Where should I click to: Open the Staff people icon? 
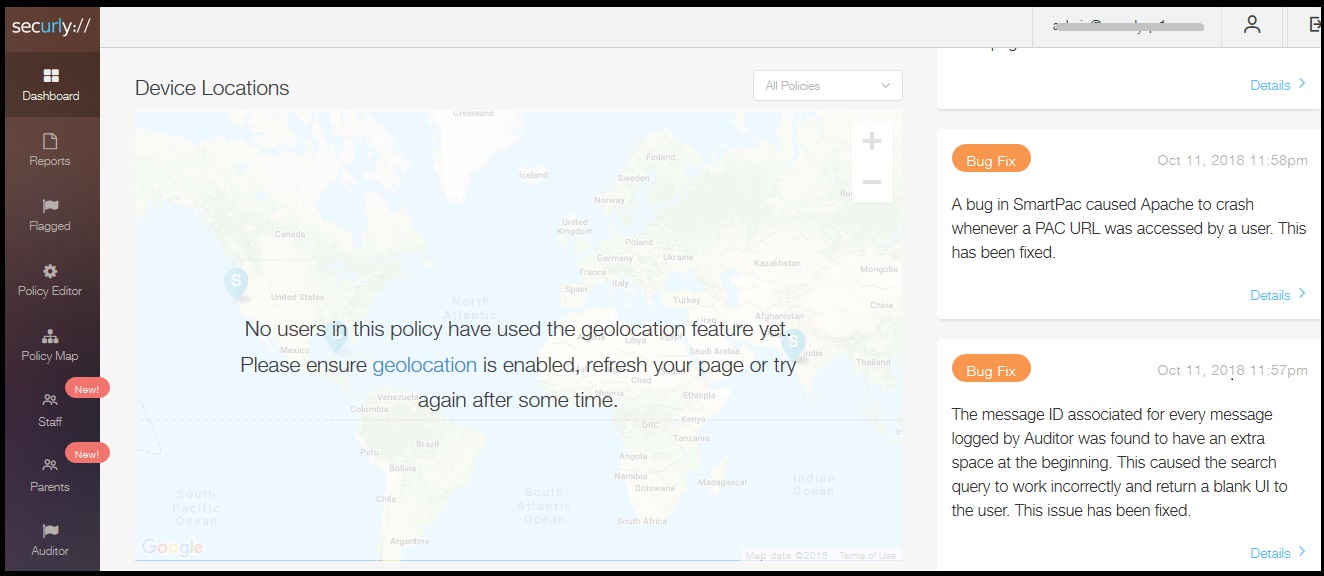click(x=50, y=401)
